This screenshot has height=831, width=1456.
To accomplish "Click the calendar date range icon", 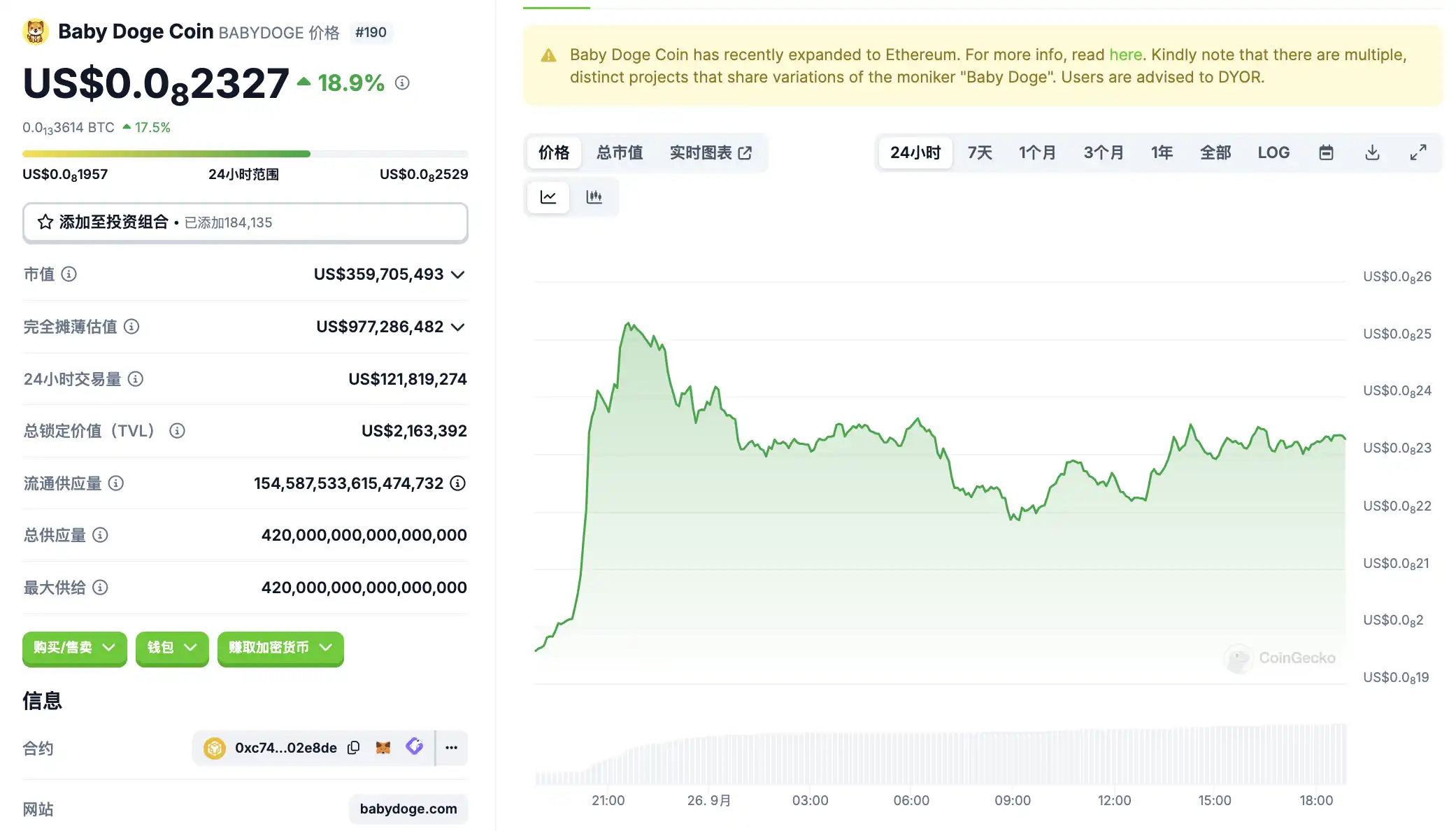I will tap(1326, 152).
